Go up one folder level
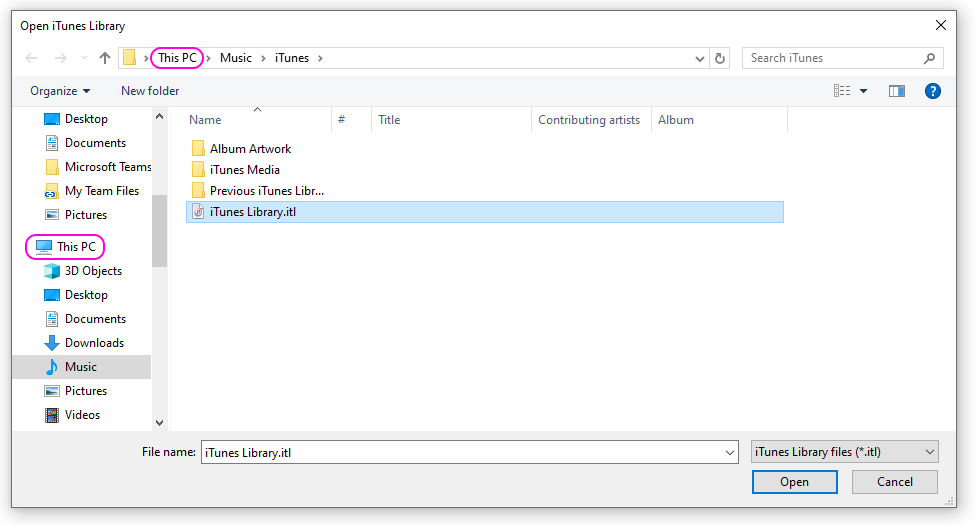This screenshot has width=978, height=525. (x=105, y=58)
